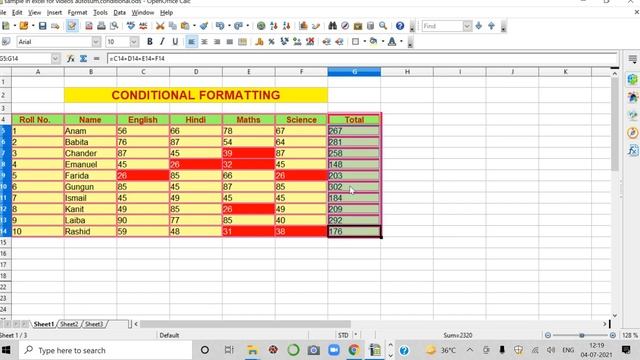Export directly as PDF icon
Screen dimensions: 640x360
(89, 26)
